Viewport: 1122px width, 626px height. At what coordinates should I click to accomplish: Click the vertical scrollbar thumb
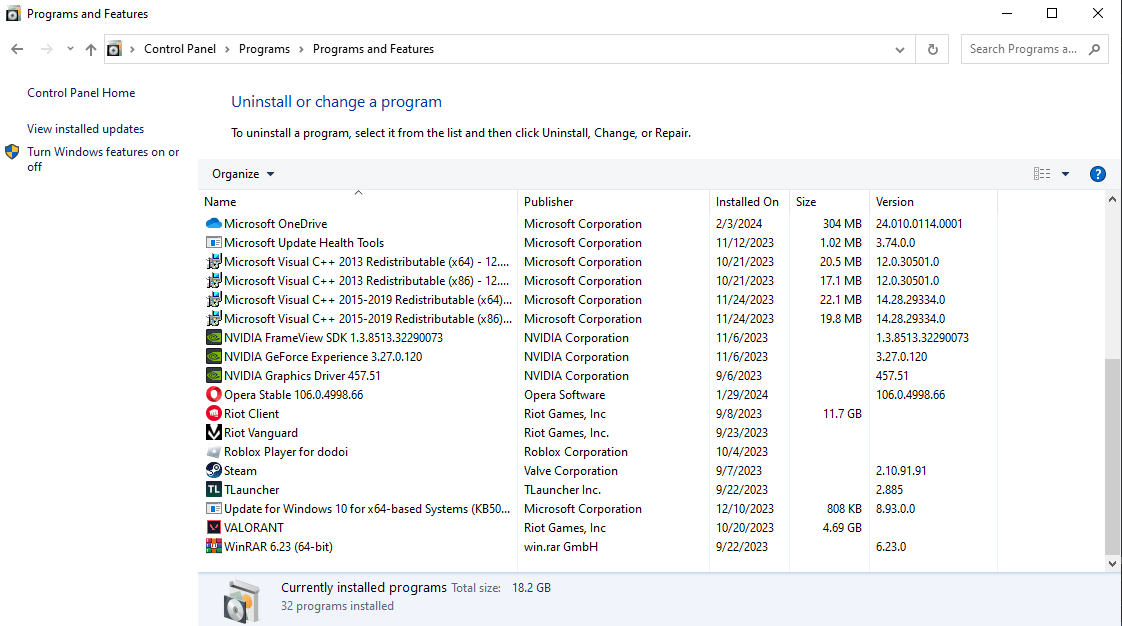[1112, 456]
